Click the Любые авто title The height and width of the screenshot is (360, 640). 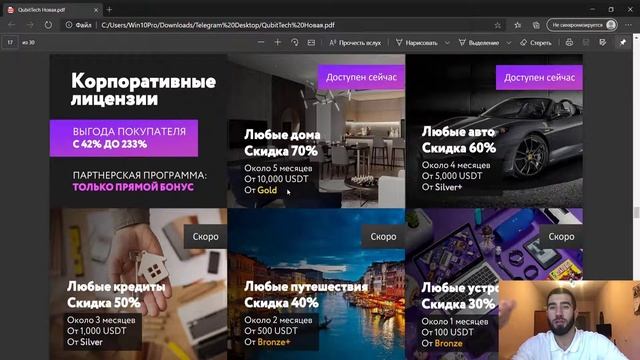coord(458,131)
